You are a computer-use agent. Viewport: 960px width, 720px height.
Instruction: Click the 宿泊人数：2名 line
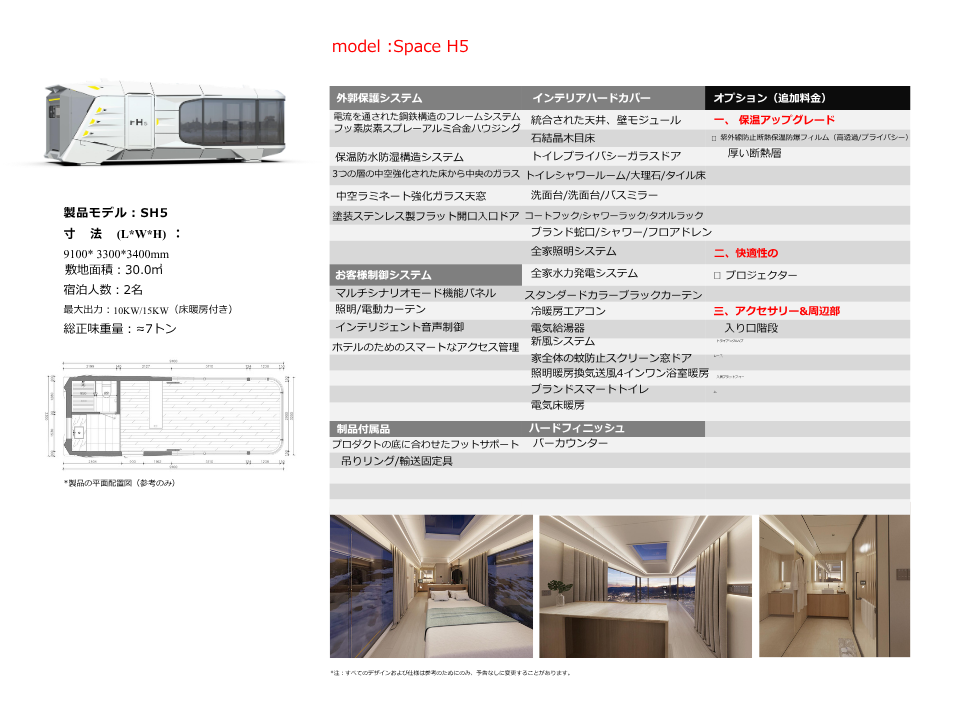(x=103, y=290)
